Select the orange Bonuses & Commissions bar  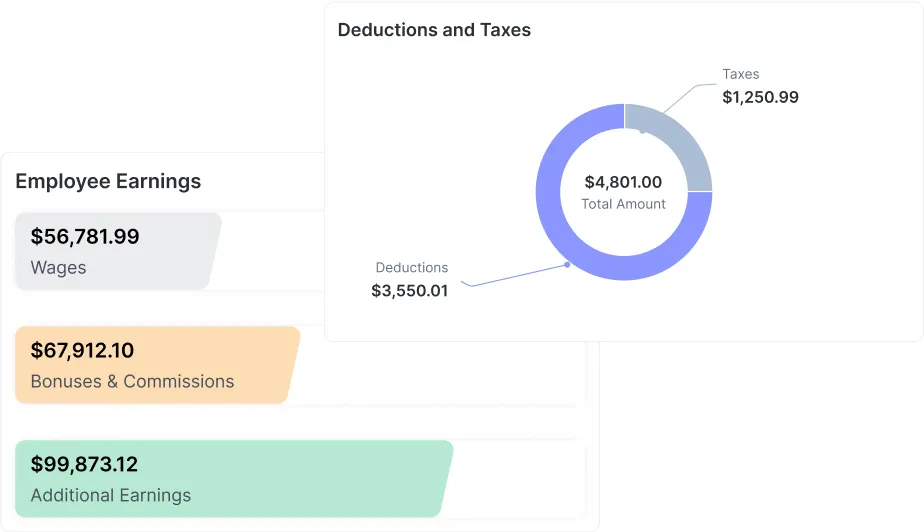[157, 365]
